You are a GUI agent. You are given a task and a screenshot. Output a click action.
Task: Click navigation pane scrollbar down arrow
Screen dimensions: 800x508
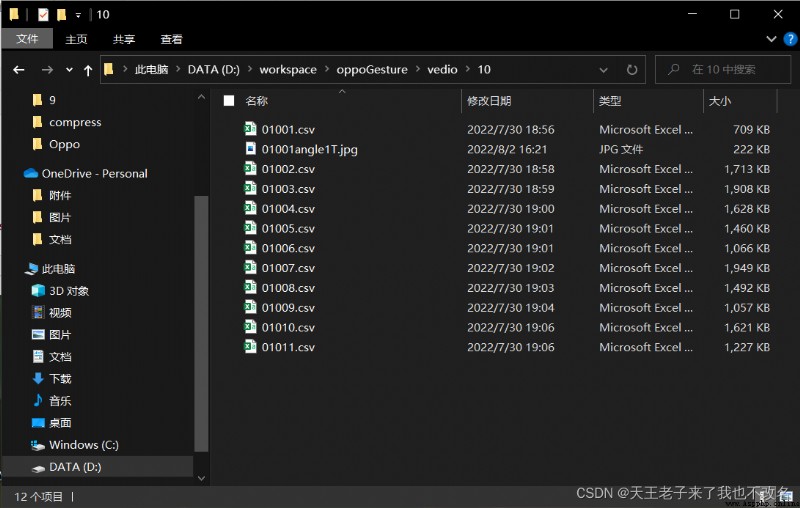[201, 478]
